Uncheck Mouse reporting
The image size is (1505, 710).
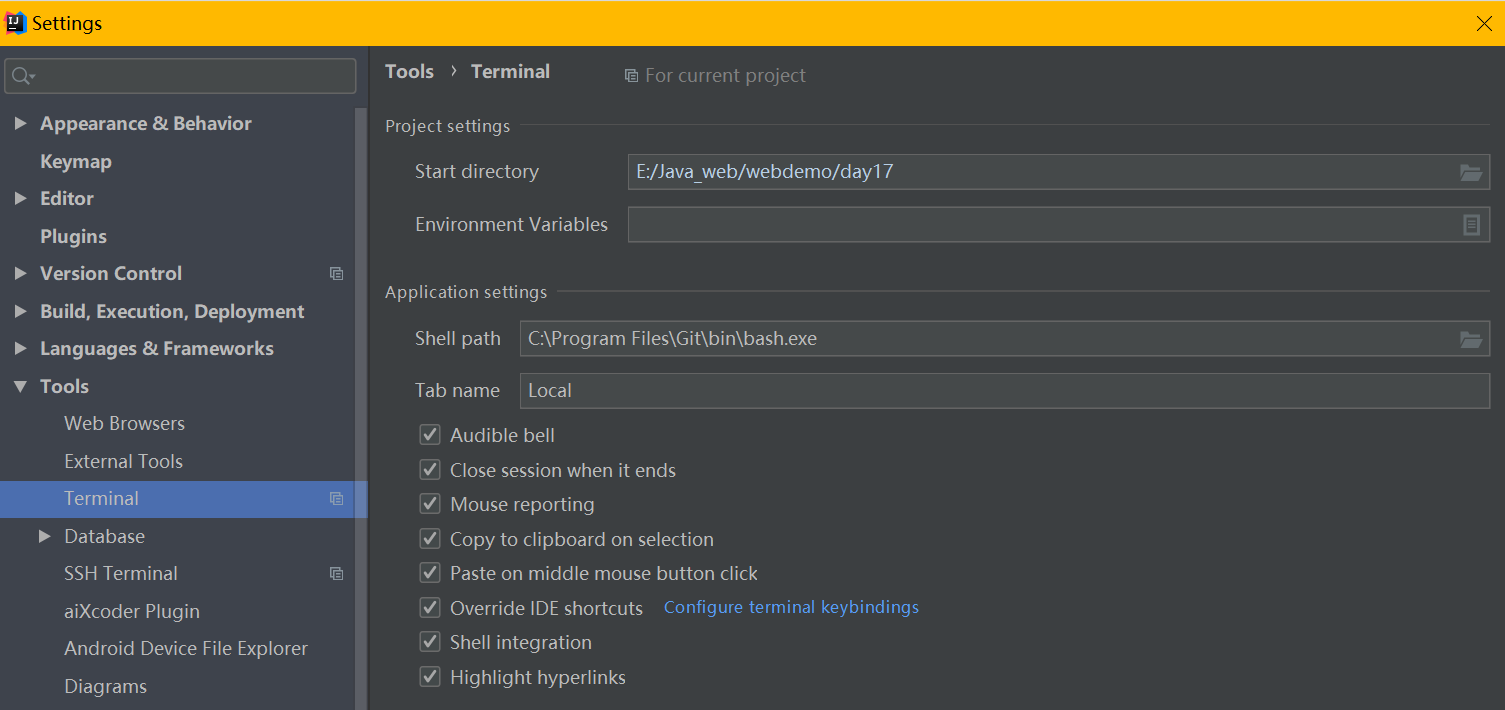tap(429, 504)
